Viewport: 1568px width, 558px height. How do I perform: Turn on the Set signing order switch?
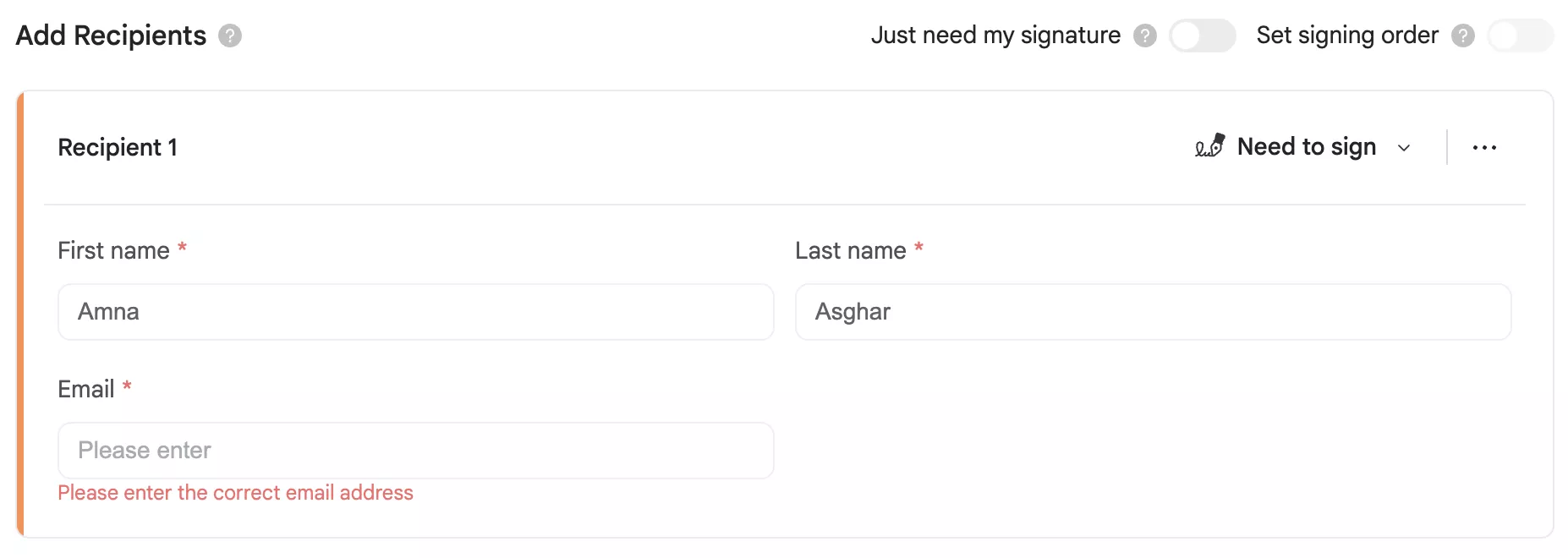pos(1520,36)
